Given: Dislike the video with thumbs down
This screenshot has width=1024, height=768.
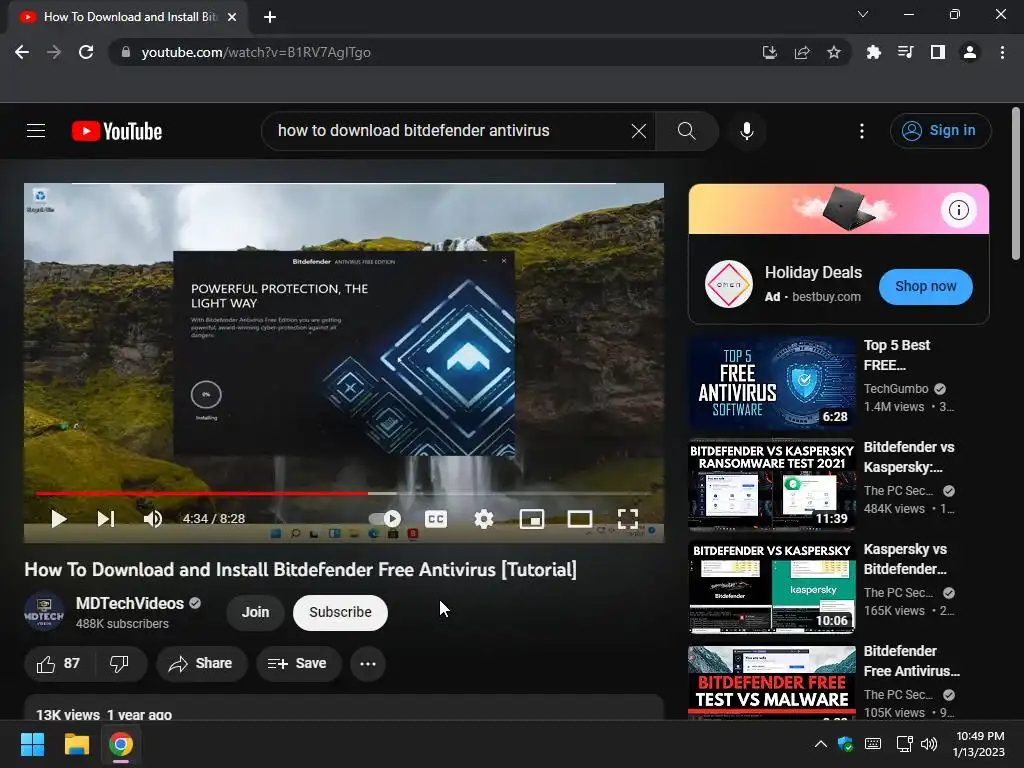Looking at the screenshot, I should point(120,664).
